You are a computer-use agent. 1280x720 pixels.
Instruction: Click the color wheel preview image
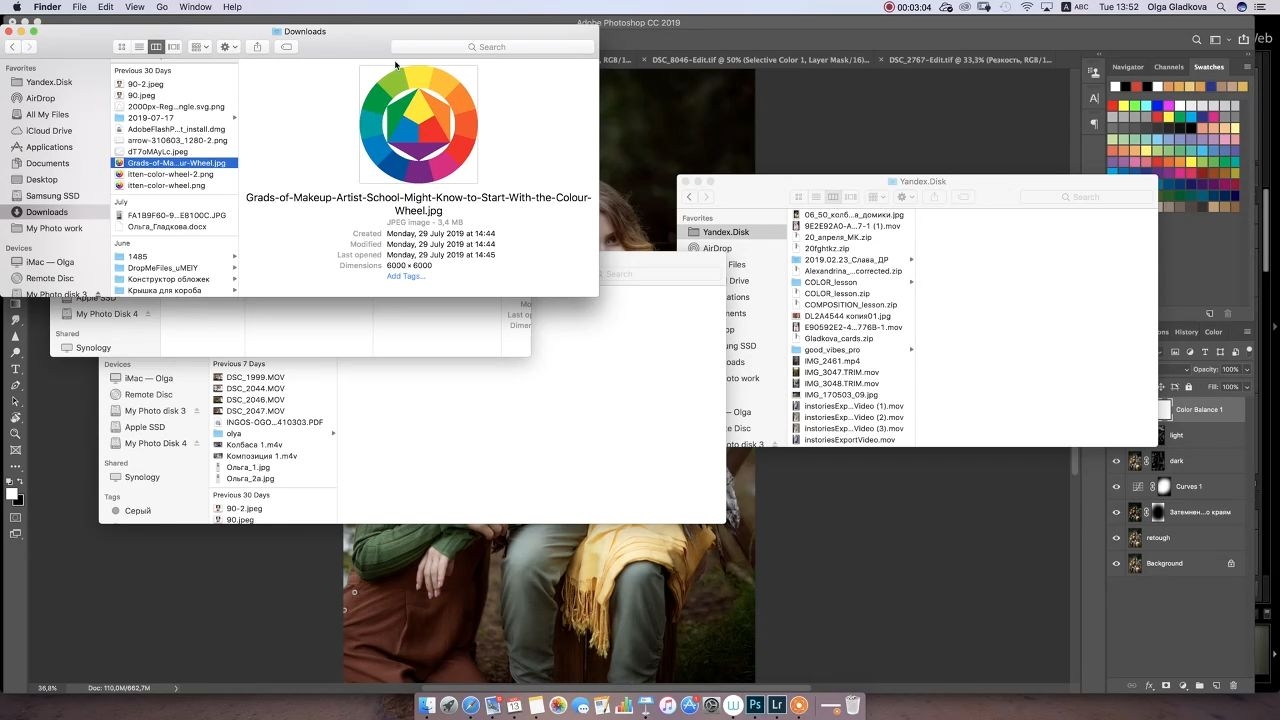click(418, 125)
